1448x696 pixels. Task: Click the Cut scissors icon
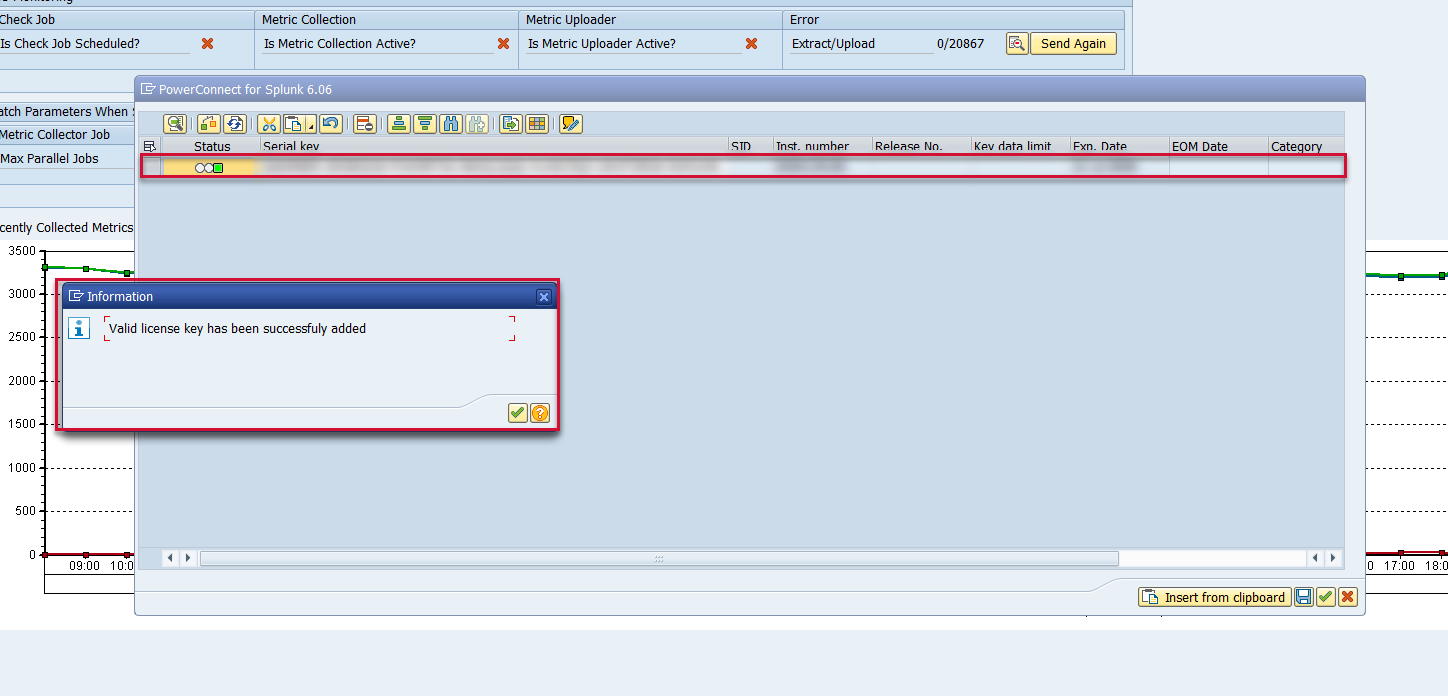(268, 124)
